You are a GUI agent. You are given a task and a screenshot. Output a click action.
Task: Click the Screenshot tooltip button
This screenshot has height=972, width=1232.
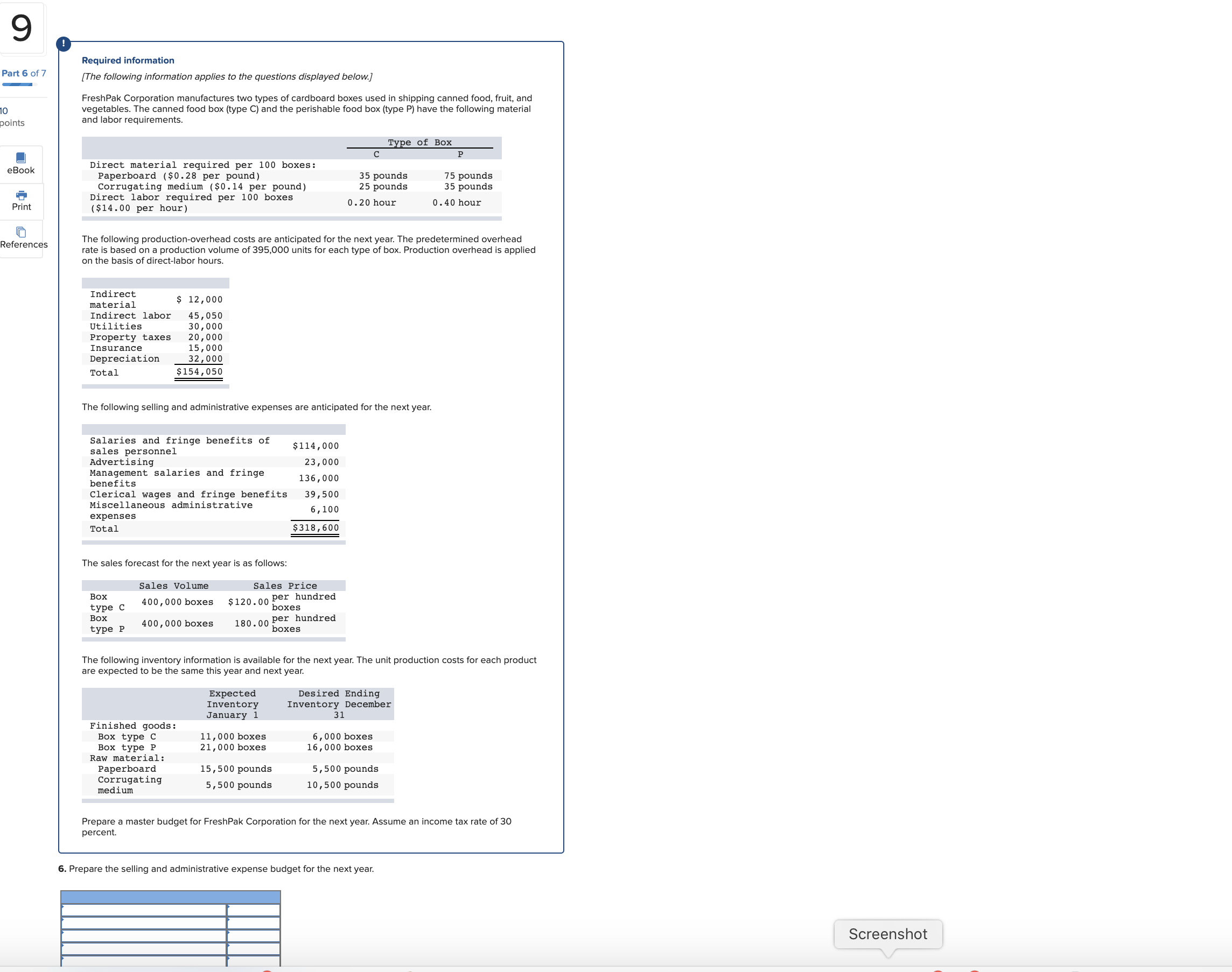887,934
